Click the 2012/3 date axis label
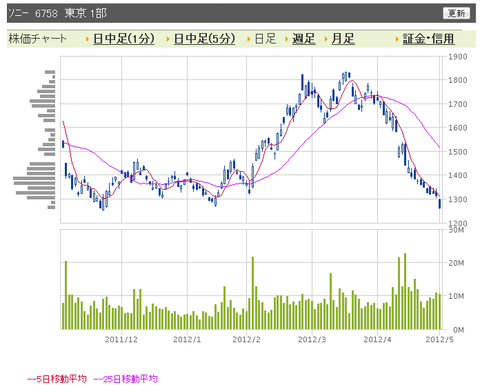 (x=312, y=339)
